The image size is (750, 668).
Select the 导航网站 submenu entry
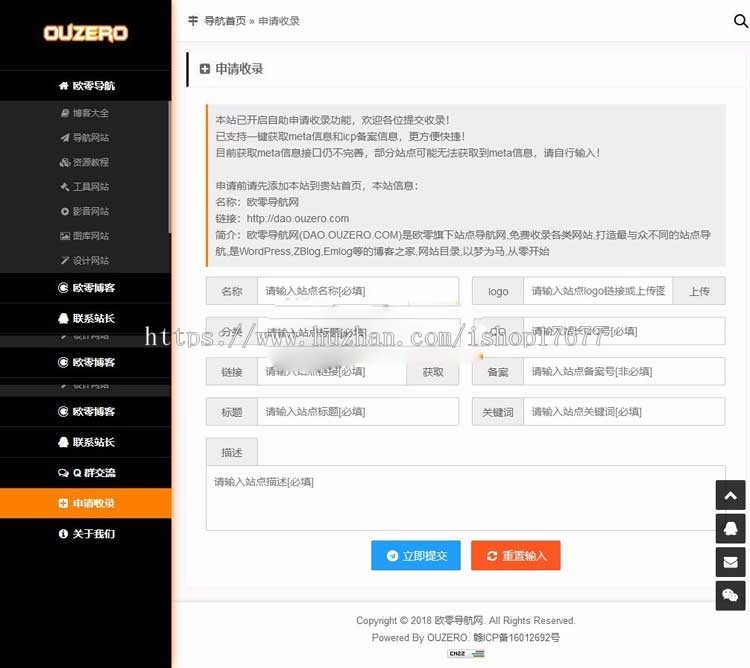coord(85,138)
